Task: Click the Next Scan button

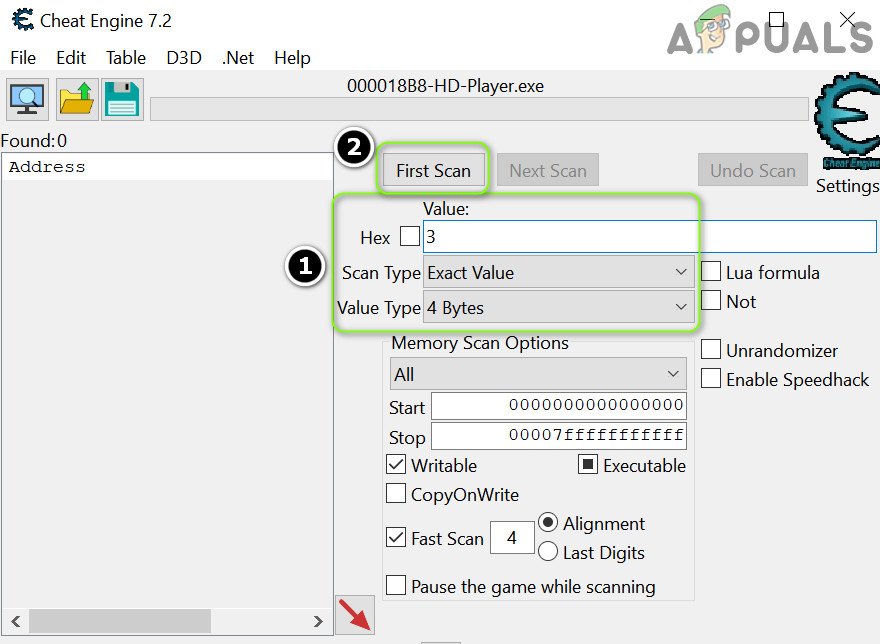Action: pos(548,170)
